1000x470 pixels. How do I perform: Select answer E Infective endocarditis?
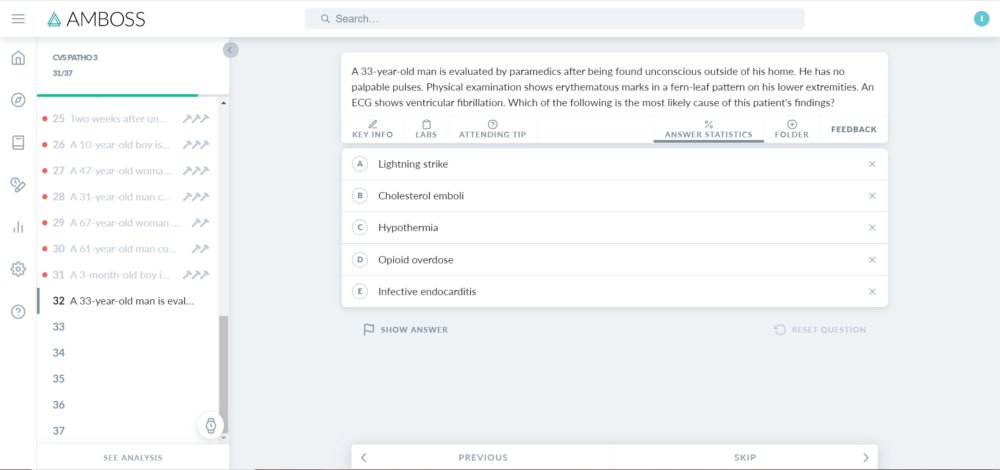614,291
